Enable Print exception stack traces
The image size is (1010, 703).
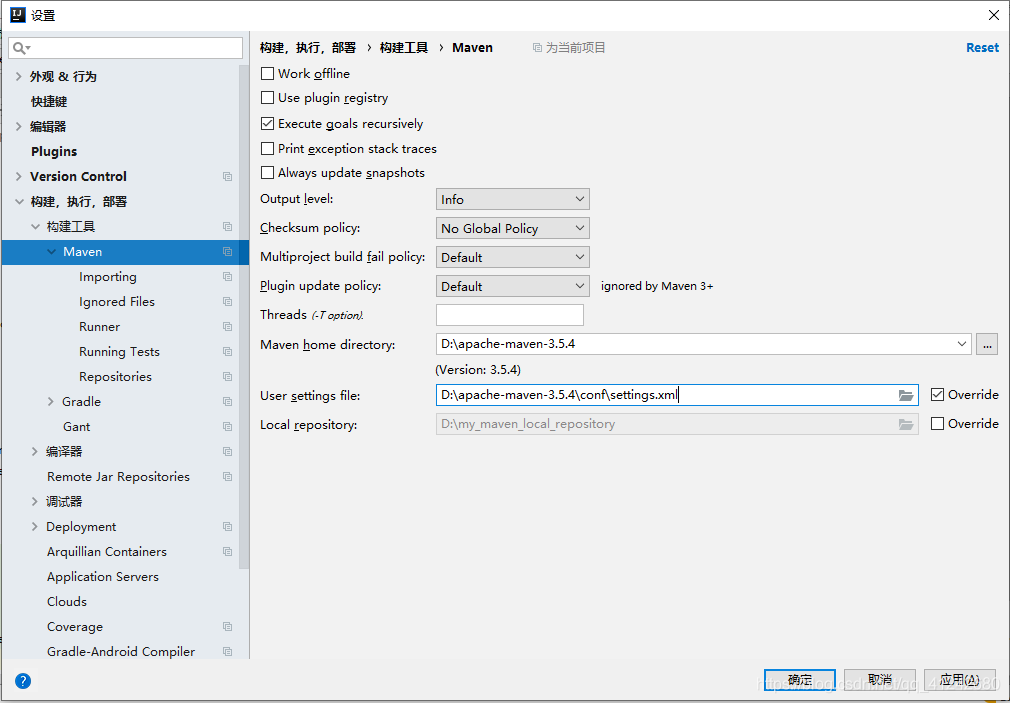267,149
